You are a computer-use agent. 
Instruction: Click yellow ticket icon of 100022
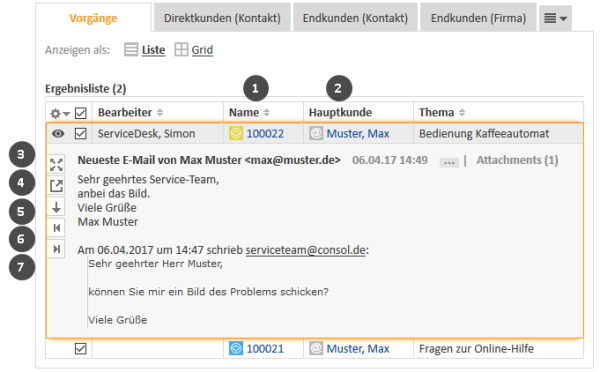point(236,133)
